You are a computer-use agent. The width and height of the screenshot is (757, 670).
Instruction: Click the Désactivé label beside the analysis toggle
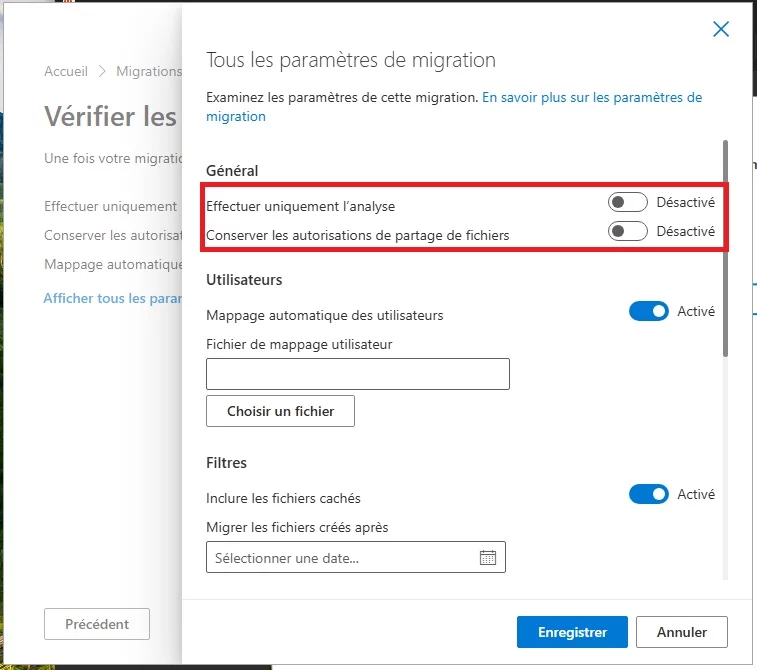686,202
